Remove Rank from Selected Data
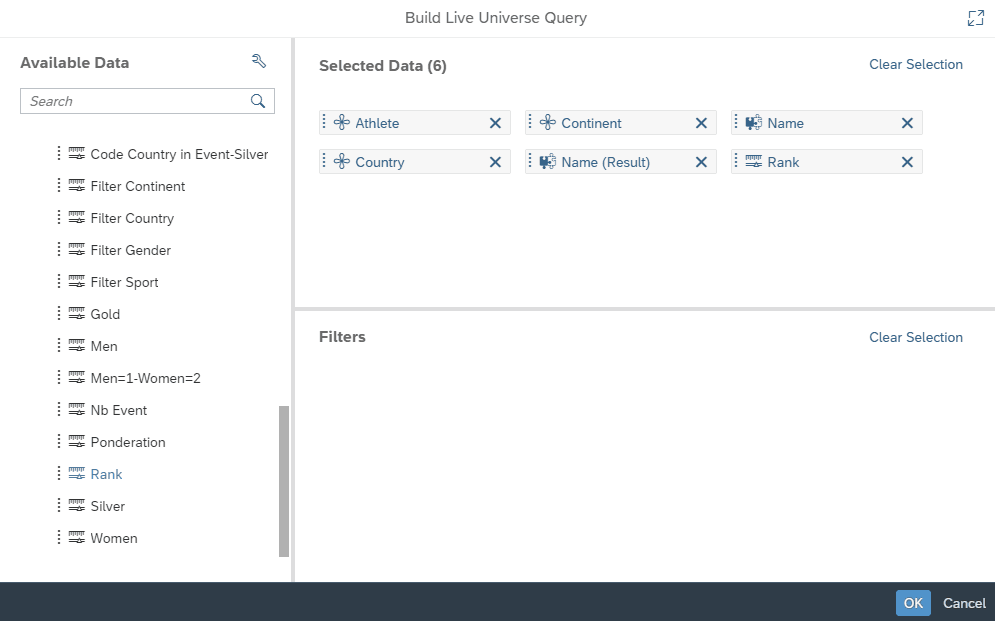The height and width of the screenshot is (621, 995). (907, 161)
